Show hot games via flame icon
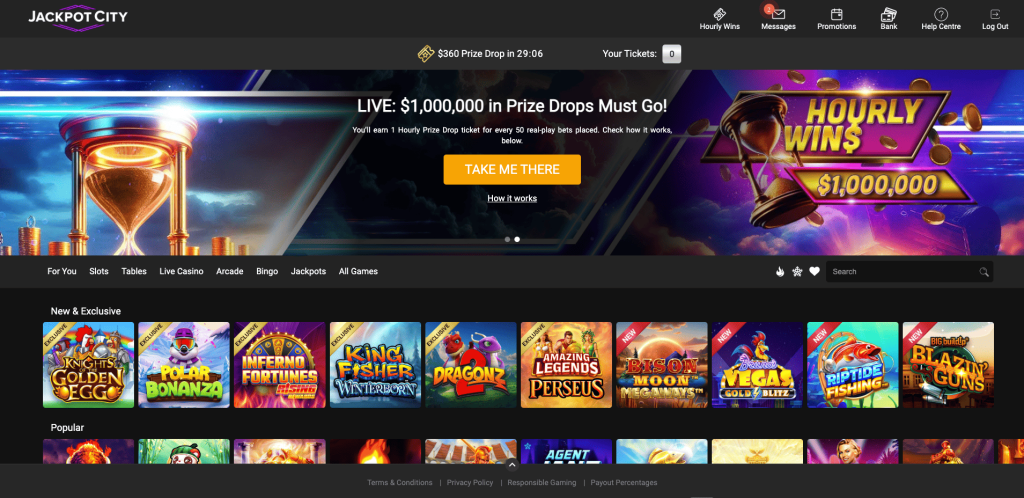Screen dimensions: 1024x498 pos(780,272)
